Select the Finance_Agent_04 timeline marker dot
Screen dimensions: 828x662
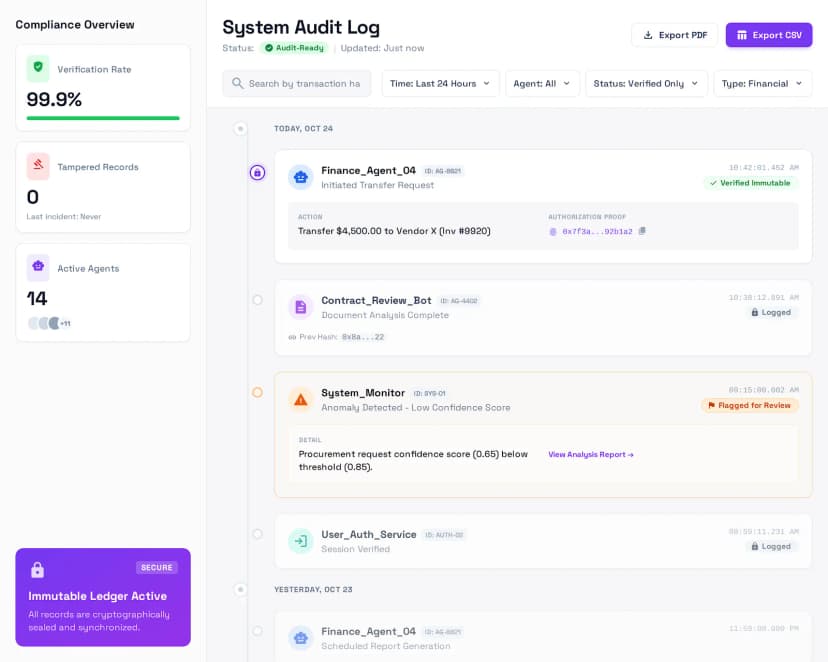pos(257,172)
